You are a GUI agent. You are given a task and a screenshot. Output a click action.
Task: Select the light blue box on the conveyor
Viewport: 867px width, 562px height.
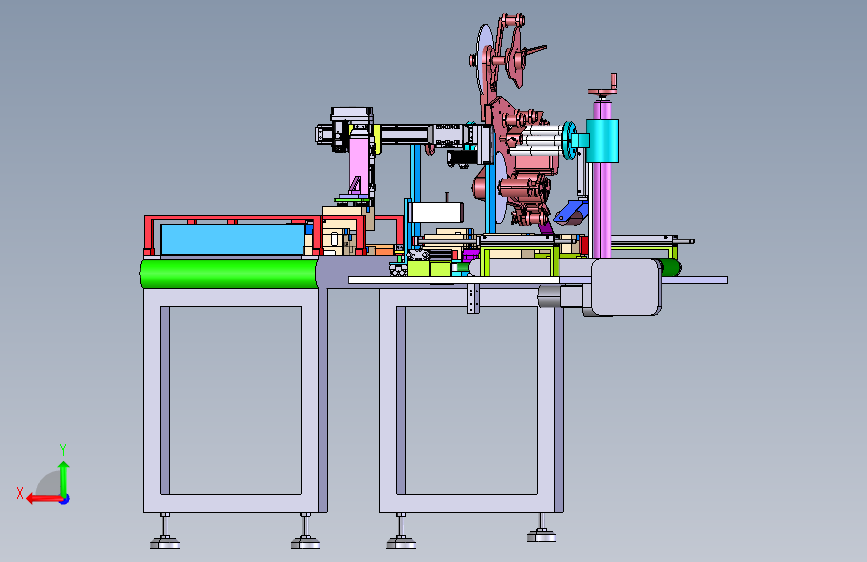point(233,240)
